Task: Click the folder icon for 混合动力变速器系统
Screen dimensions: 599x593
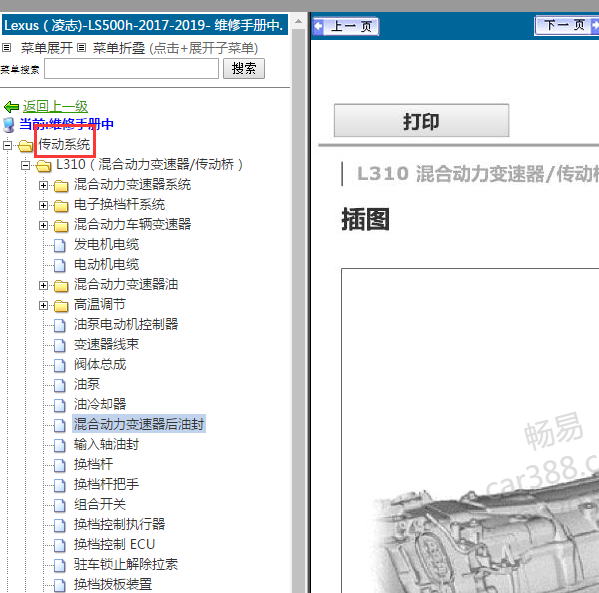Action: coord(61,186)
